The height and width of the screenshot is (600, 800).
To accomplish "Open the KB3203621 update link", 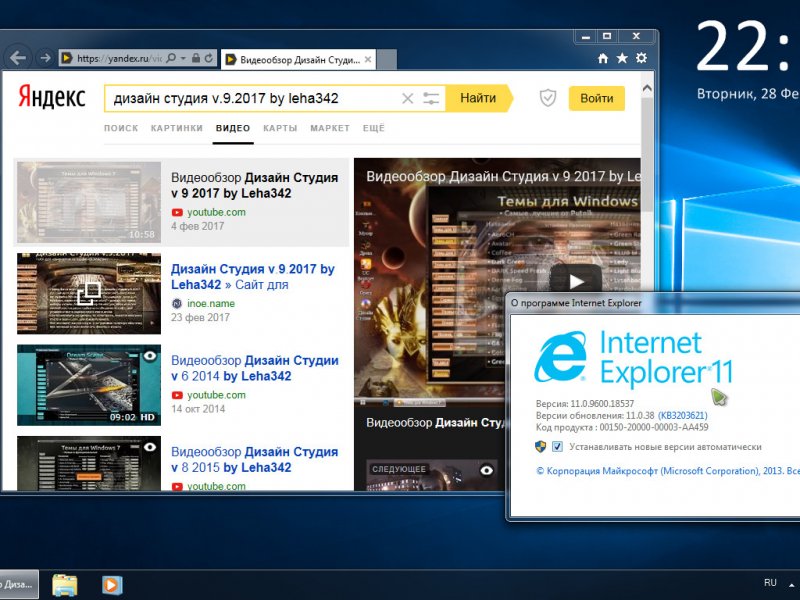I will [x=682, y=415].
